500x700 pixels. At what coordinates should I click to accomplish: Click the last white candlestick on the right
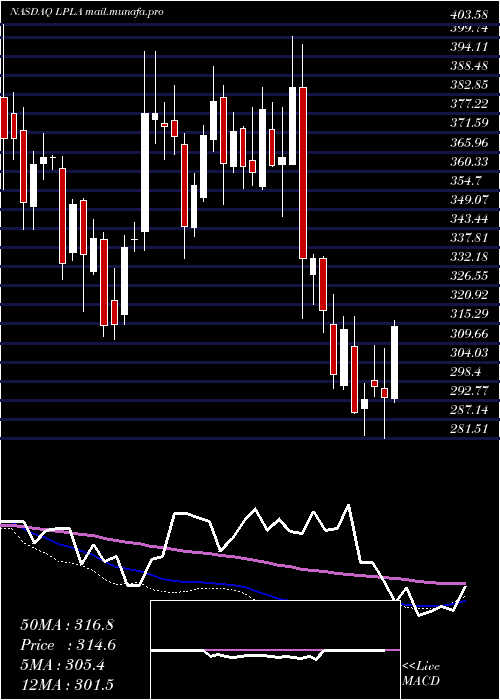(x=395, y=362)
